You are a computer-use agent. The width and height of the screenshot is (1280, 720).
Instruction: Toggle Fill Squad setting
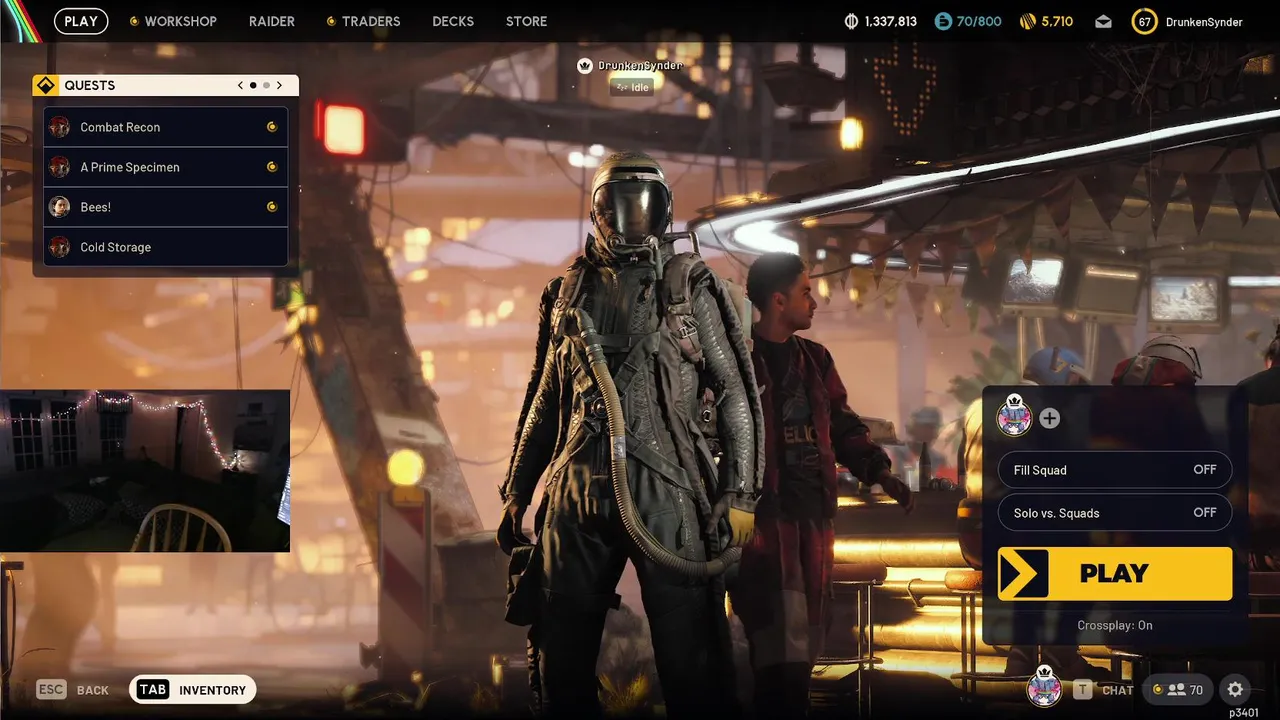[x=1115, y=470]
